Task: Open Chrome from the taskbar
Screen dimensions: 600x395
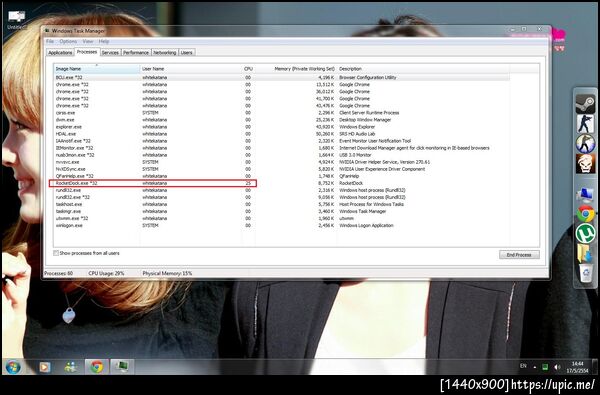Action: (x=97, y=367)
